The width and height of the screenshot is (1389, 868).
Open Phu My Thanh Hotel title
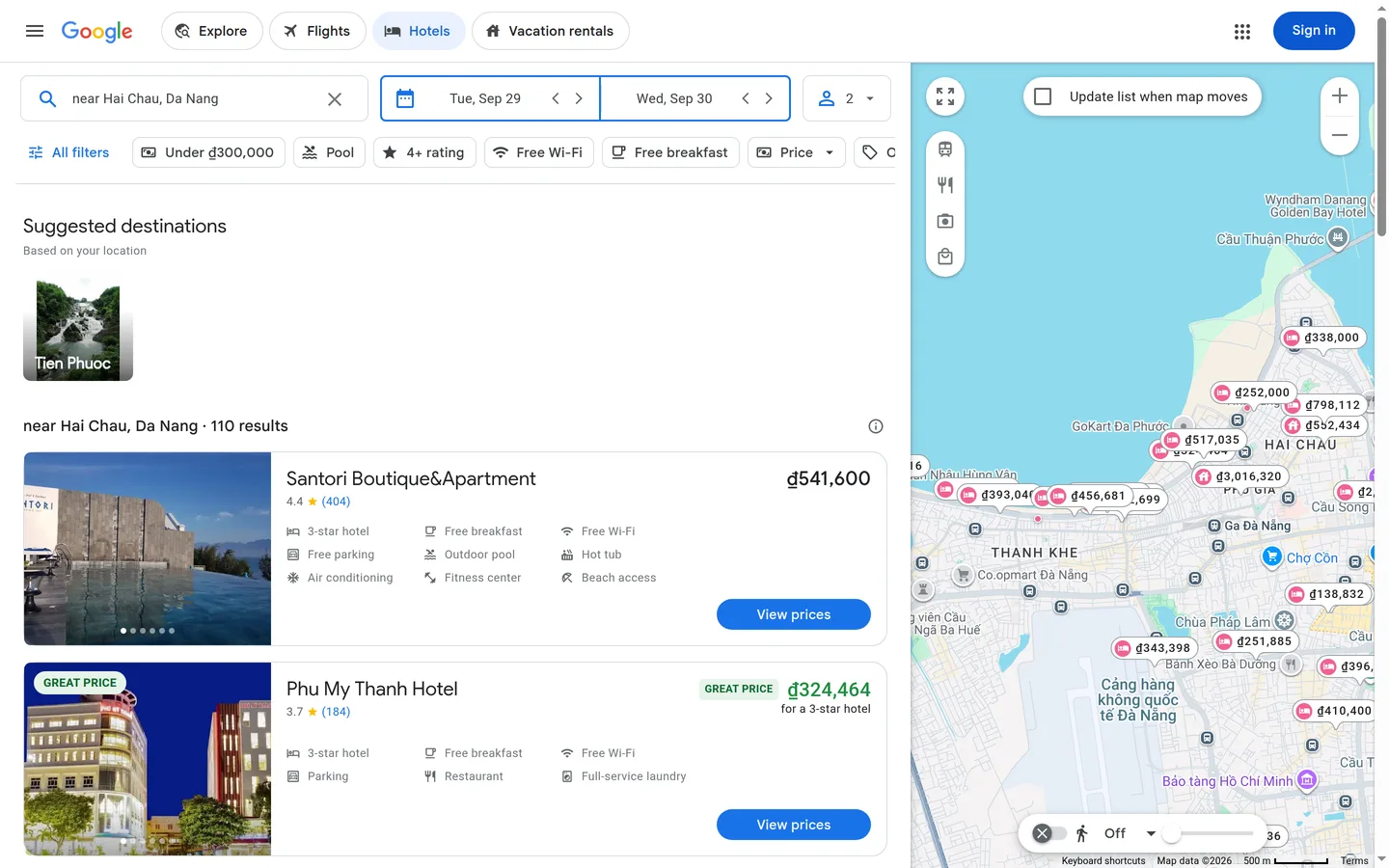372,689
